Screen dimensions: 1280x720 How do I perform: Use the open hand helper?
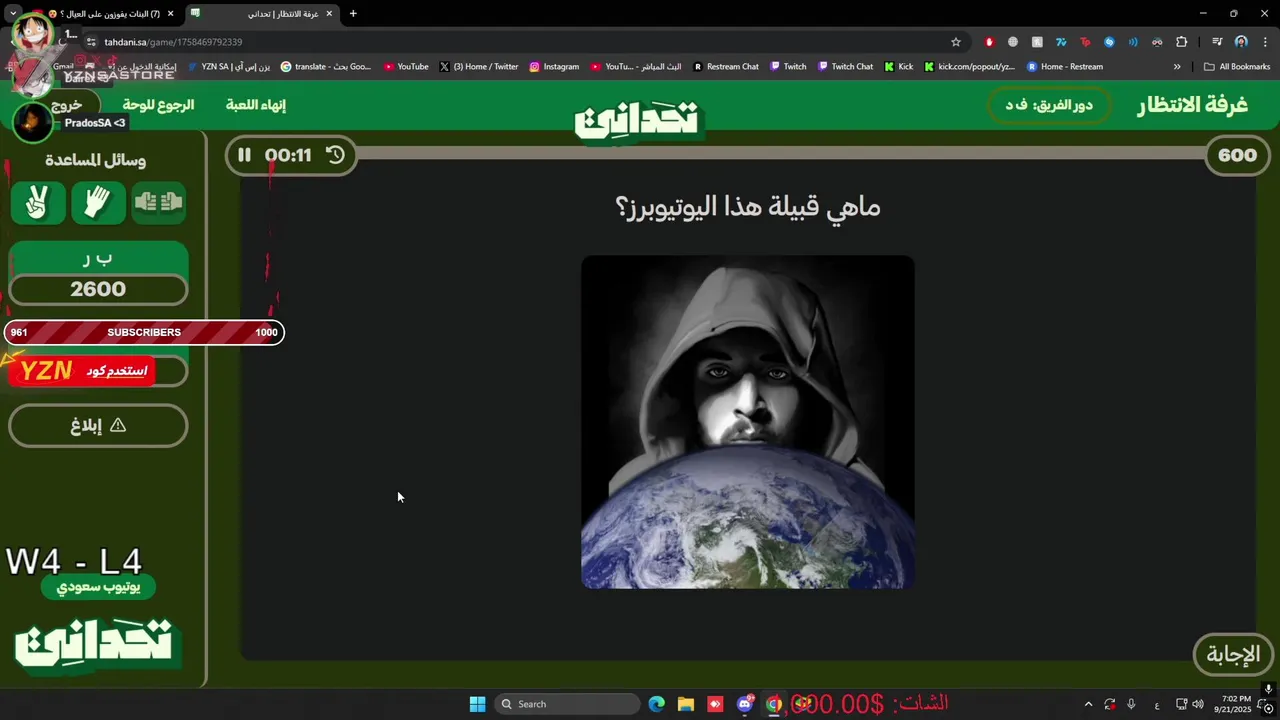point(98,203)
